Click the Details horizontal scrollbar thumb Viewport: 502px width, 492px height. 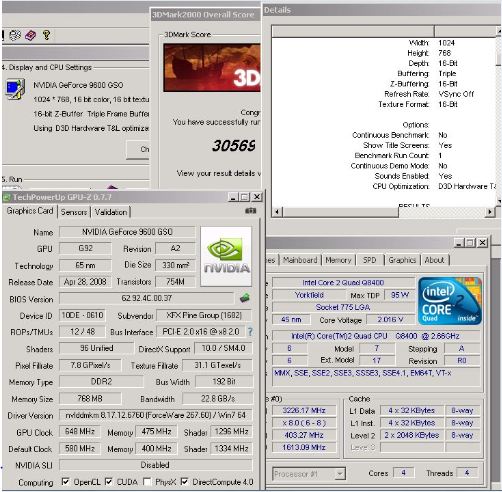[x=340, y=212]
